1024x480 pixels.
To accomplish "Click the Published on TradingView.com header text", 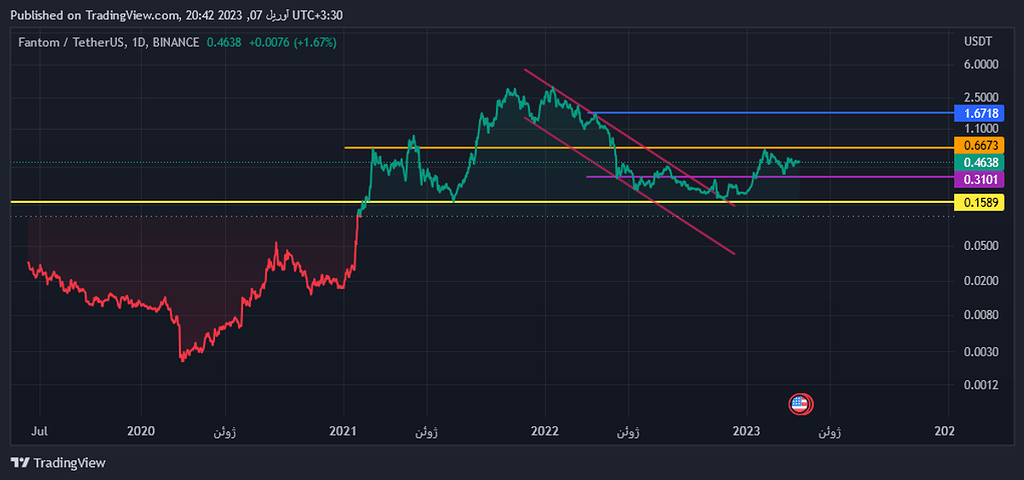I will coord(93,15).
